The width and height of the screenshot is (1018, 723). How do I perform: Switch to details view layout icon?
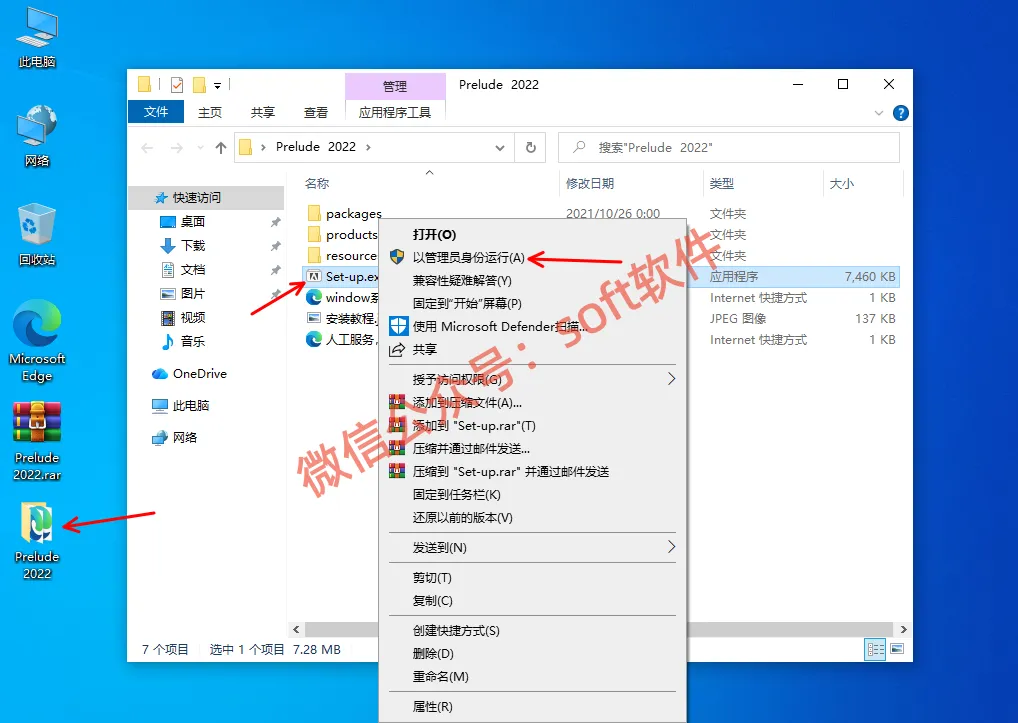[875, 649]
